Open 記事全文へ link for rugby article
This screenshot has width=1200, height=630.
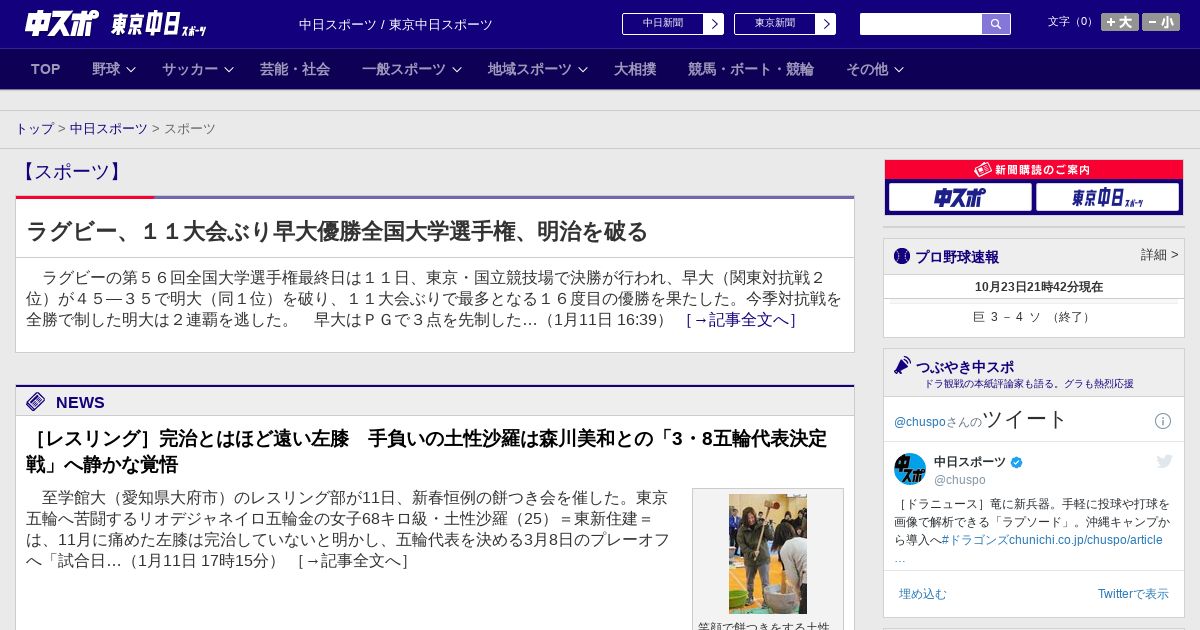point(740,320)
